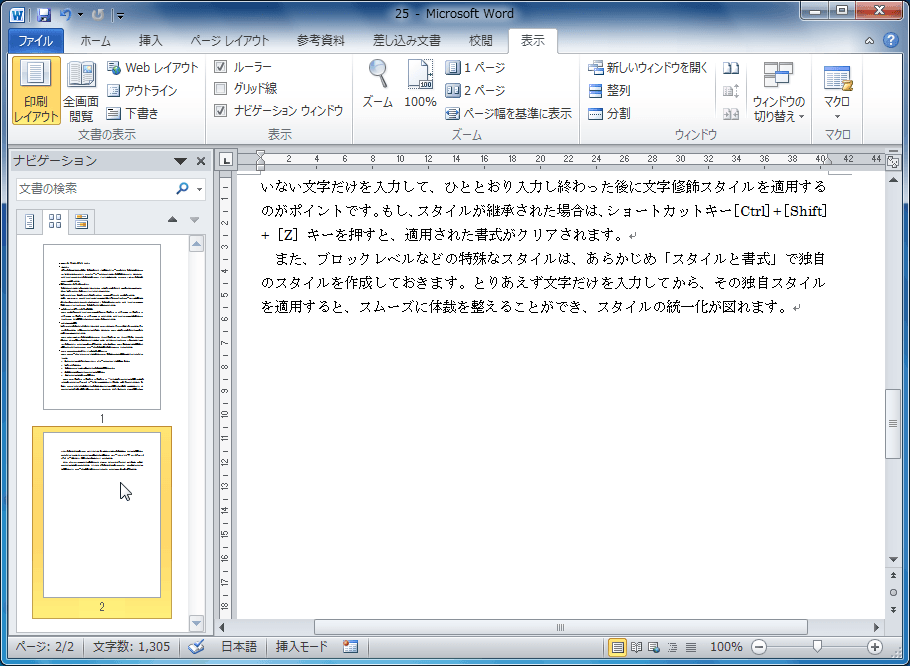The height and width of the screenshot is (666, 910).
Task: Toggle the ルーラー checkbox
Action: [221, 67]
